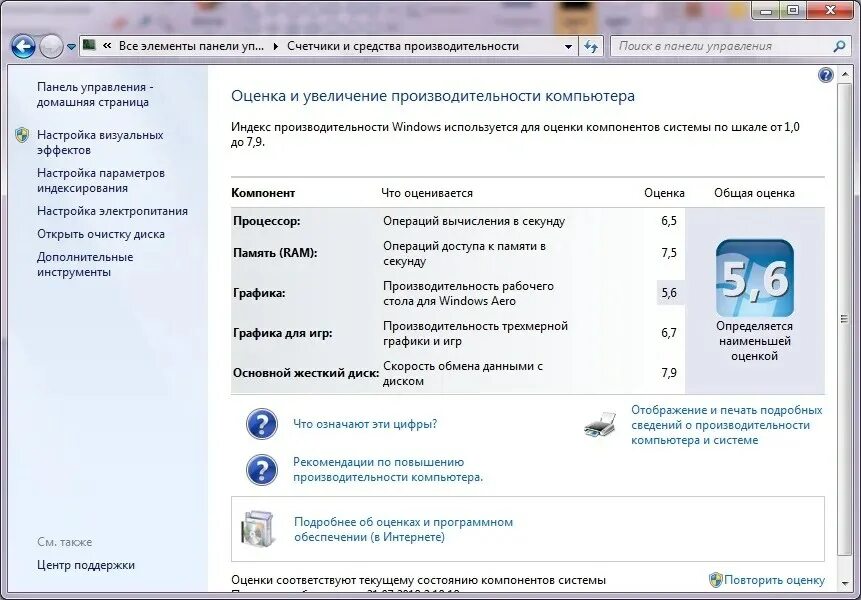The image size is (861, 600).
Task: Click the large 5,6 base score badge
Action: pos(754,278)
